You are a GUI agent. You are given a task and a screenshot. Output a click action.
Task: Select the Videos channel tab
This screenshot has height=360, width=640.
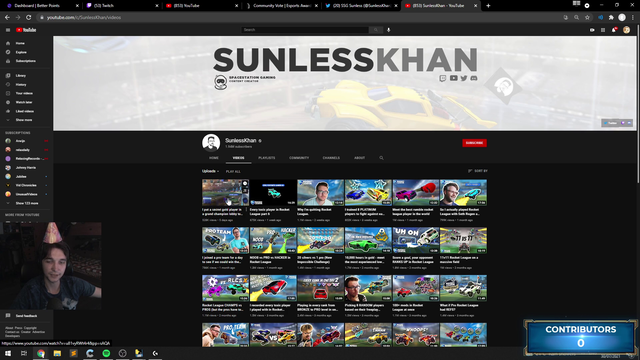coord(238,158)
